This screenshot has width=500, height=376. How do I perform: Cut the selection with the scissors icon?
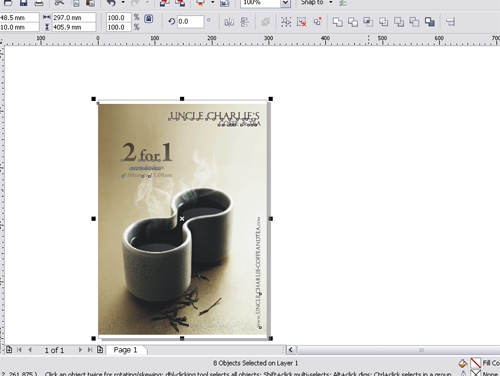59,3
